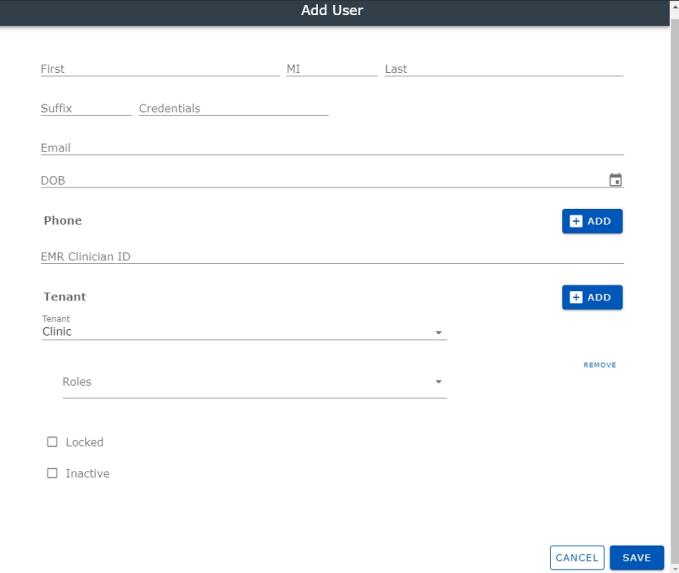Click into the Suffix field

coord(86,108)
